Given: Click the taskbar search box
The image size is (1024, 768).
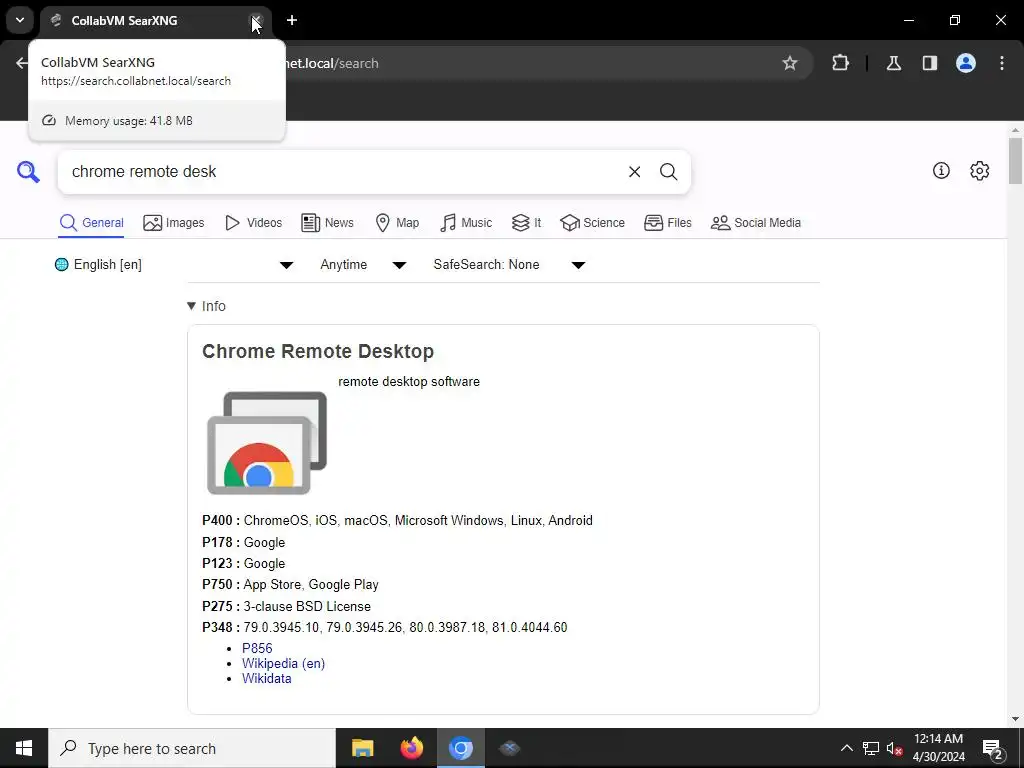Looking at the screenshot, I should click(192, 748).
